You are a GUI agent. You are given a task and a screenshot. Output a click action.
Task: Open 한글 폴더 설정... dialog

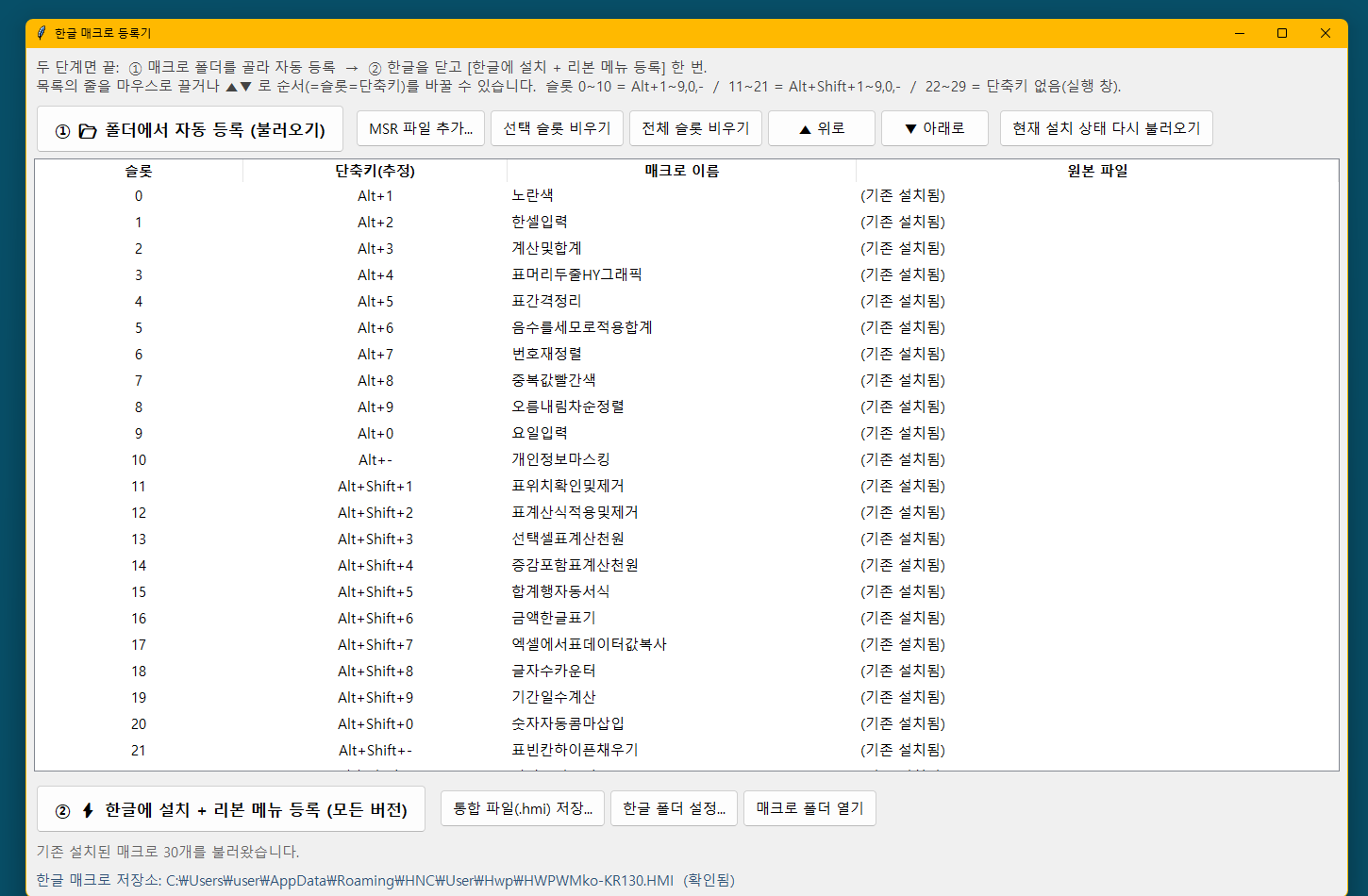675,808
